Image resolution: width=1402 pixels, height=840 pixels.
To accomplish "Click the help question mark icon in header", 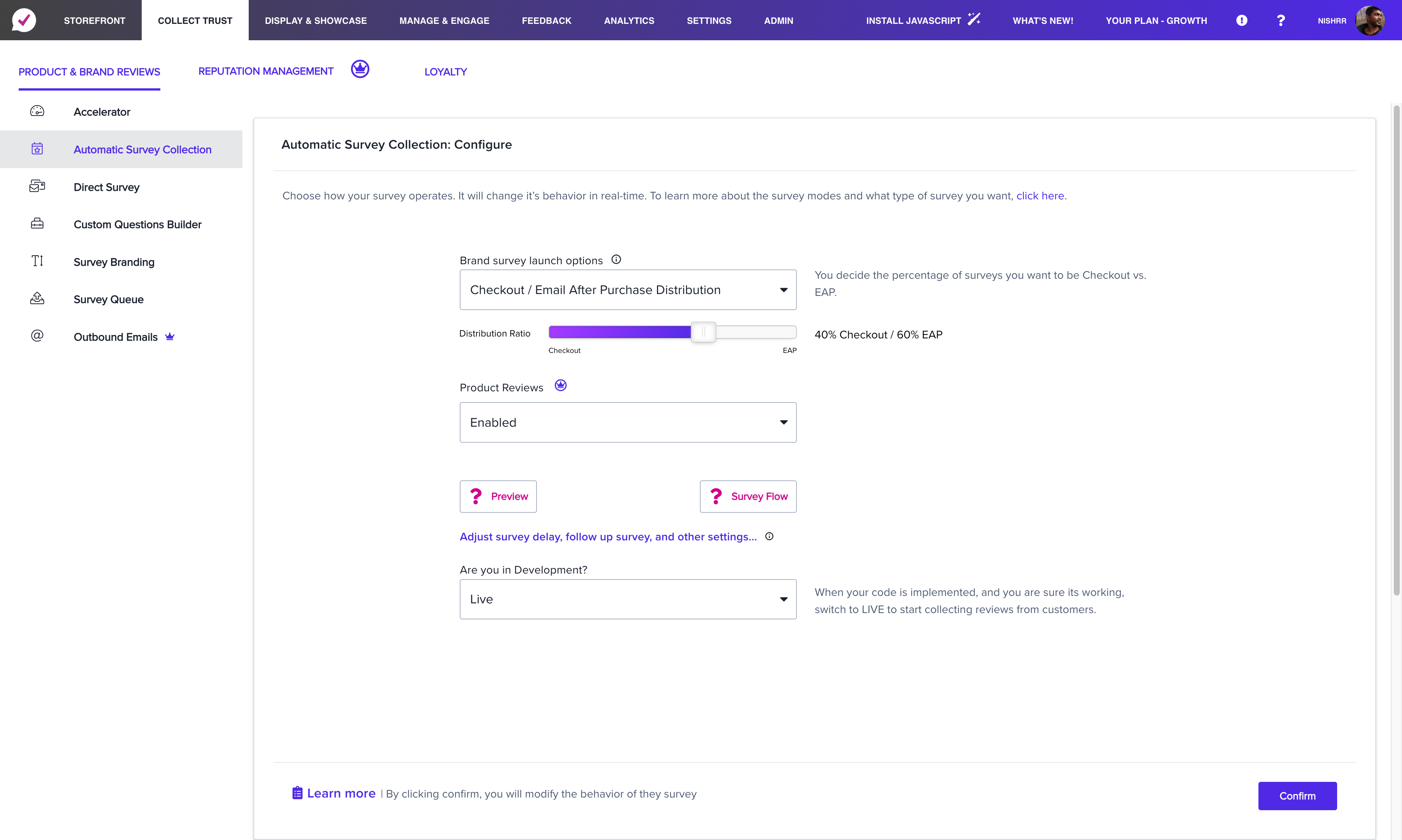I will coord(1281,20).
